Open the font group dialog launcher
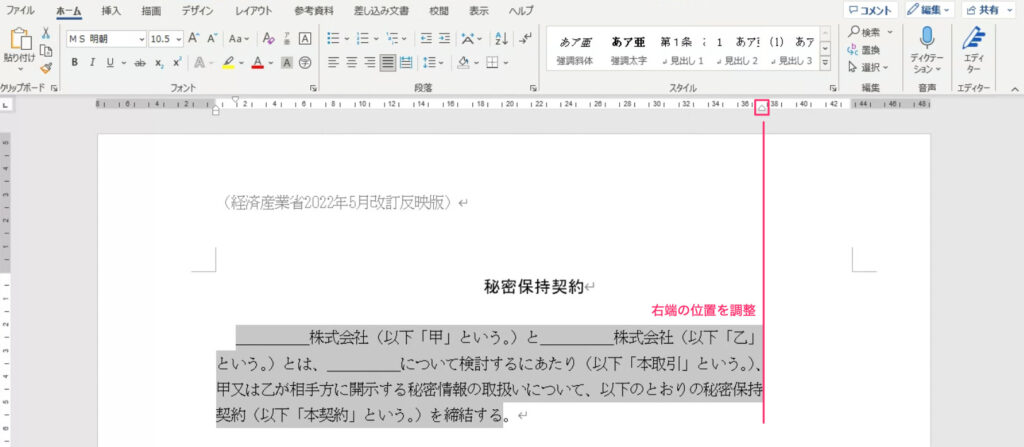 (x=314, y=88)
